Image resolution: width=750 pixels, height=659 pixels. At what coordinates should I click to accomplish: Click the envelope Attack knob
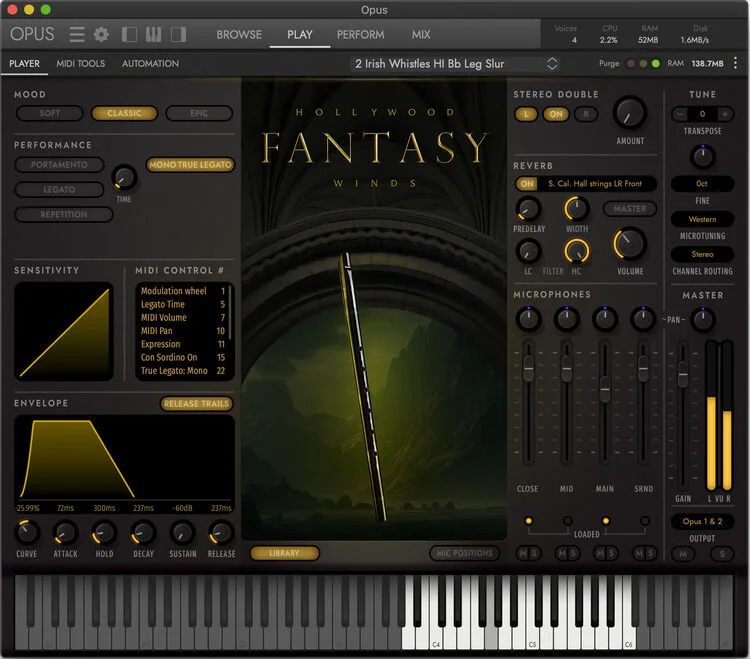click(65, 533)
